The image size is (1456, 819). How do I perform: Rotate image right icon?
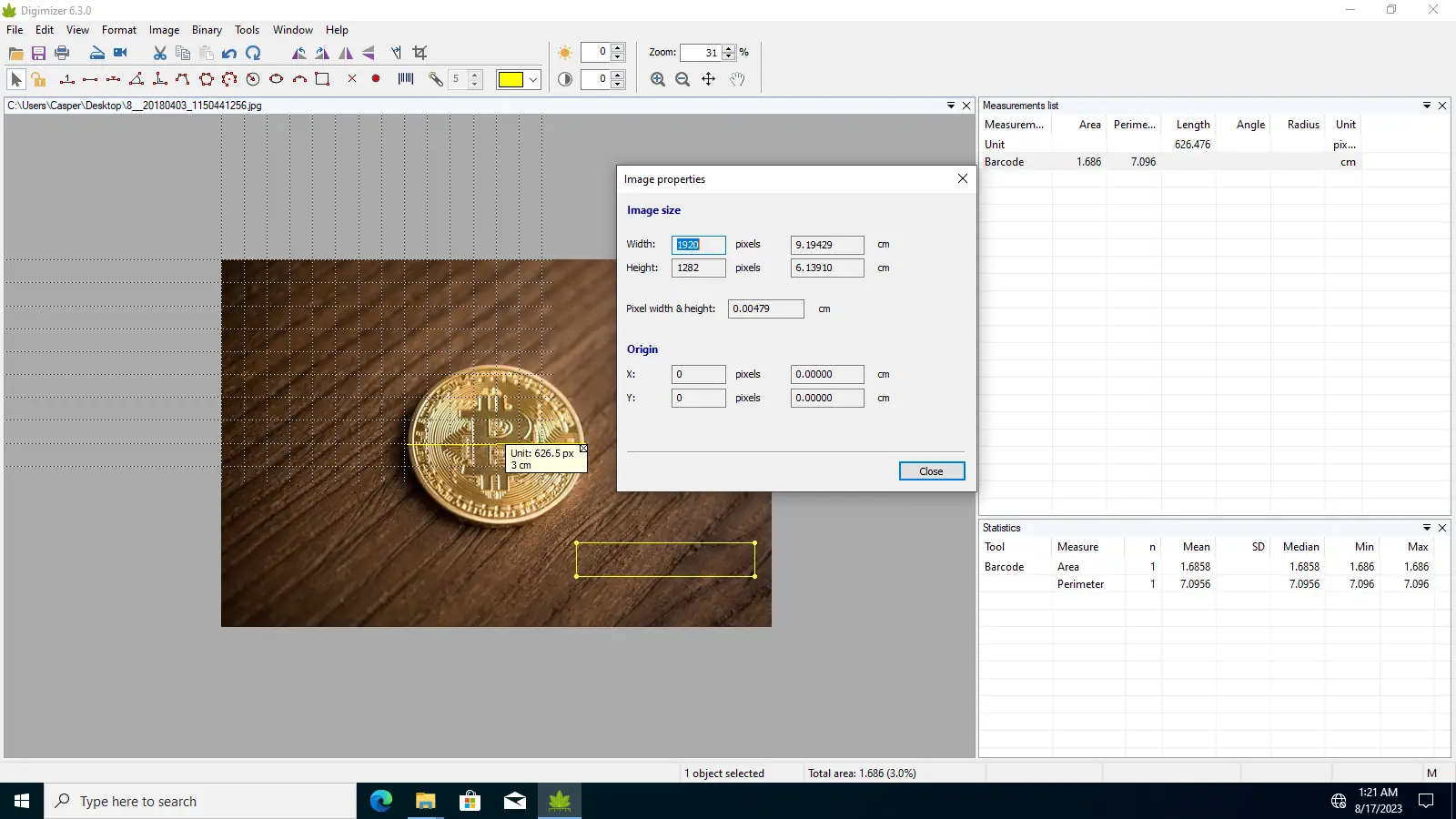322,54
